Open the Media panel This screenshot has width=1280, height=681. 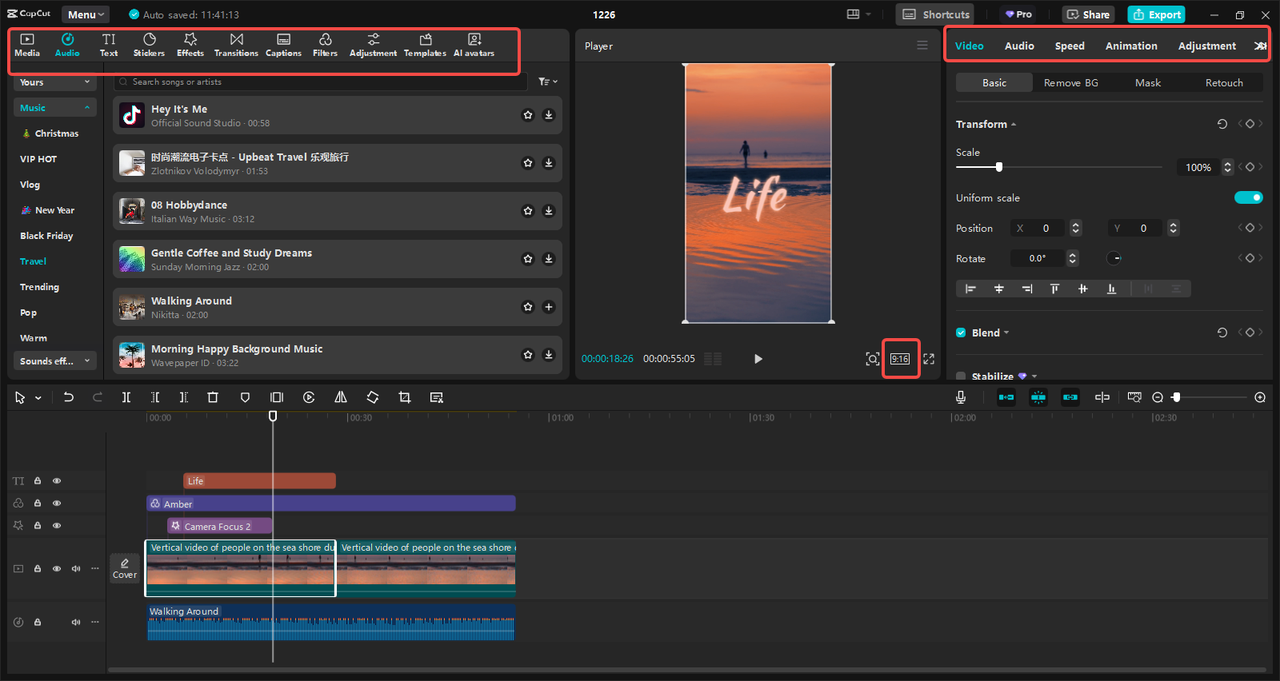(x=27, y=45)
